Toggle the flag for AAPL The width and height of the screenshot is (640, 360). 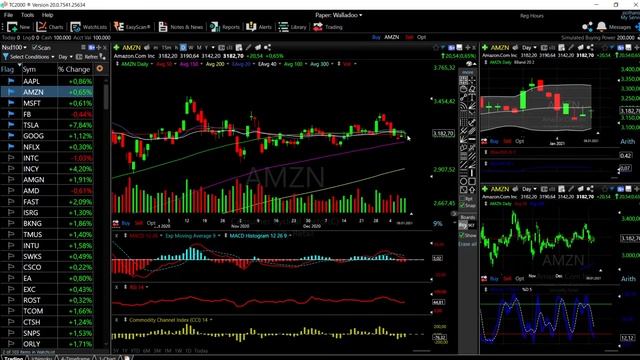coord(11,81)
